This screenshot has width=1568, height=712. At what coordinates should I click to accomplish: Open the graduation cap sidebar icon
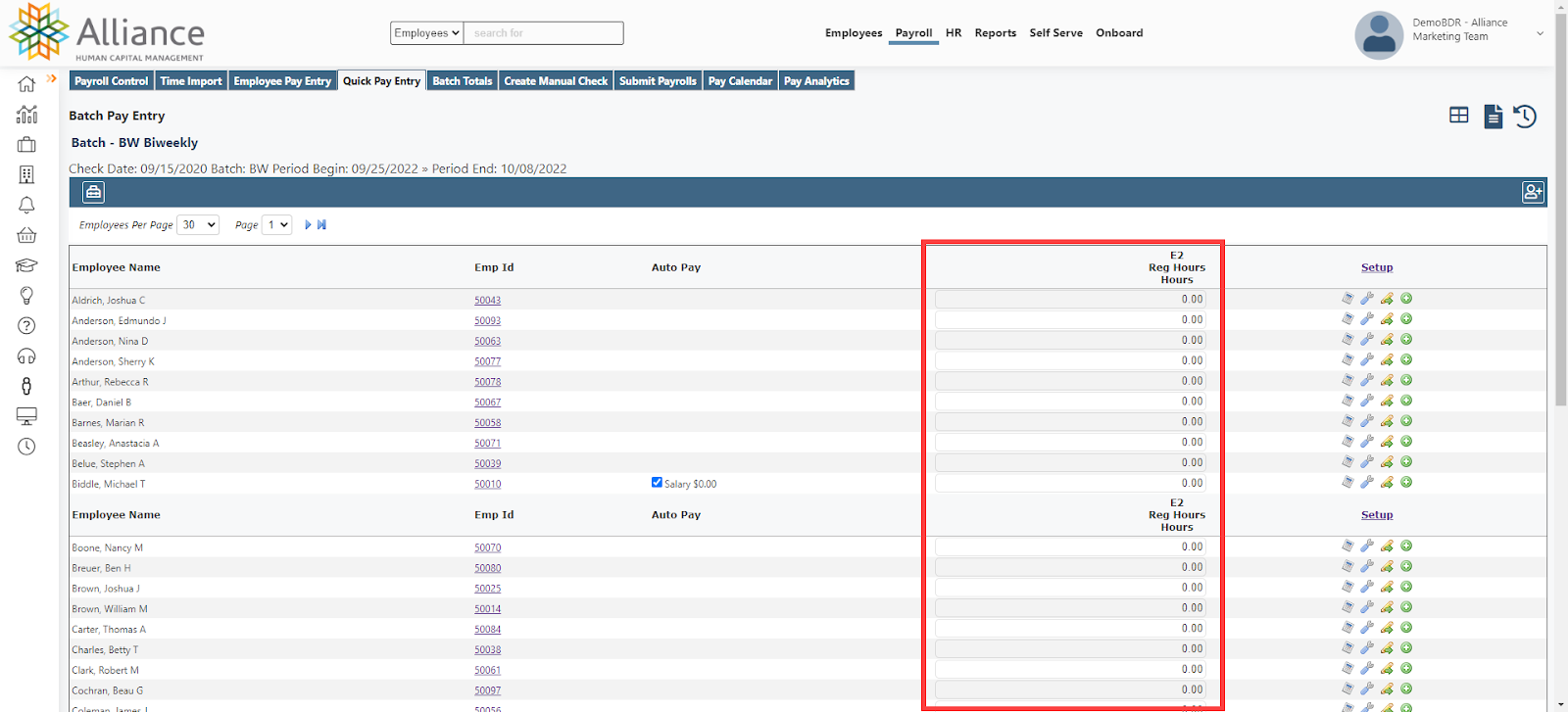point(26,265)
